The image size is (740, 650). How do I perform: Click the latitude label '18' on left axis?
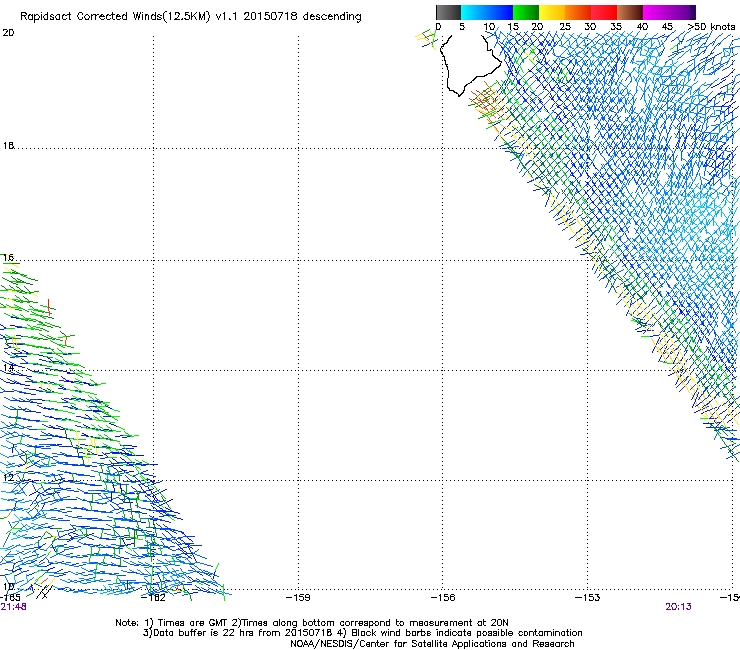[8, 145]
